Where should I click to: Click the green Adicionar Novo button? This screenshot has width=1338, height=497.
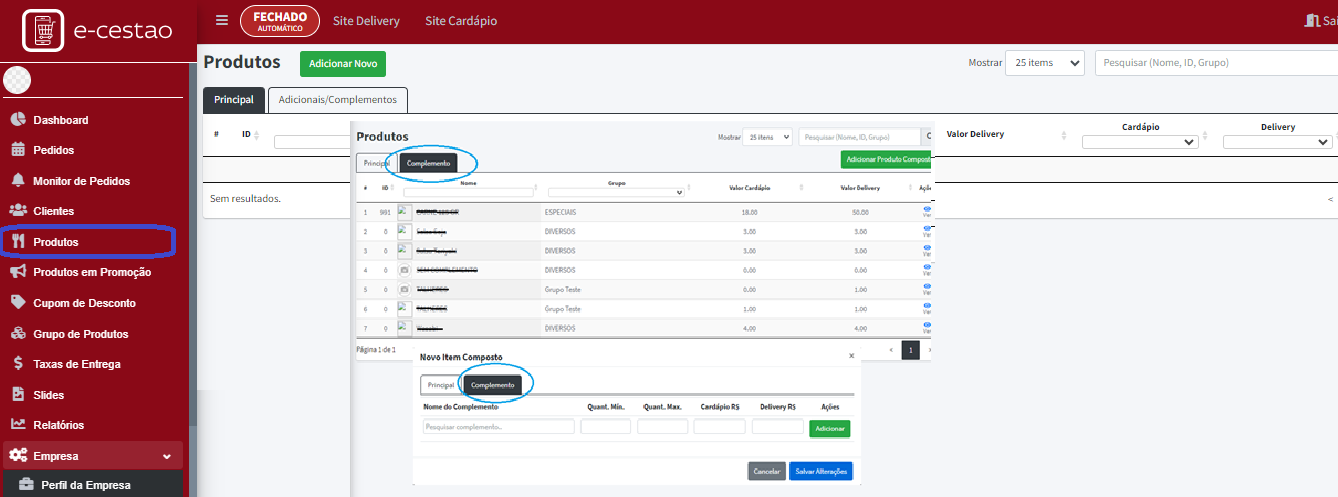point(343,63)
